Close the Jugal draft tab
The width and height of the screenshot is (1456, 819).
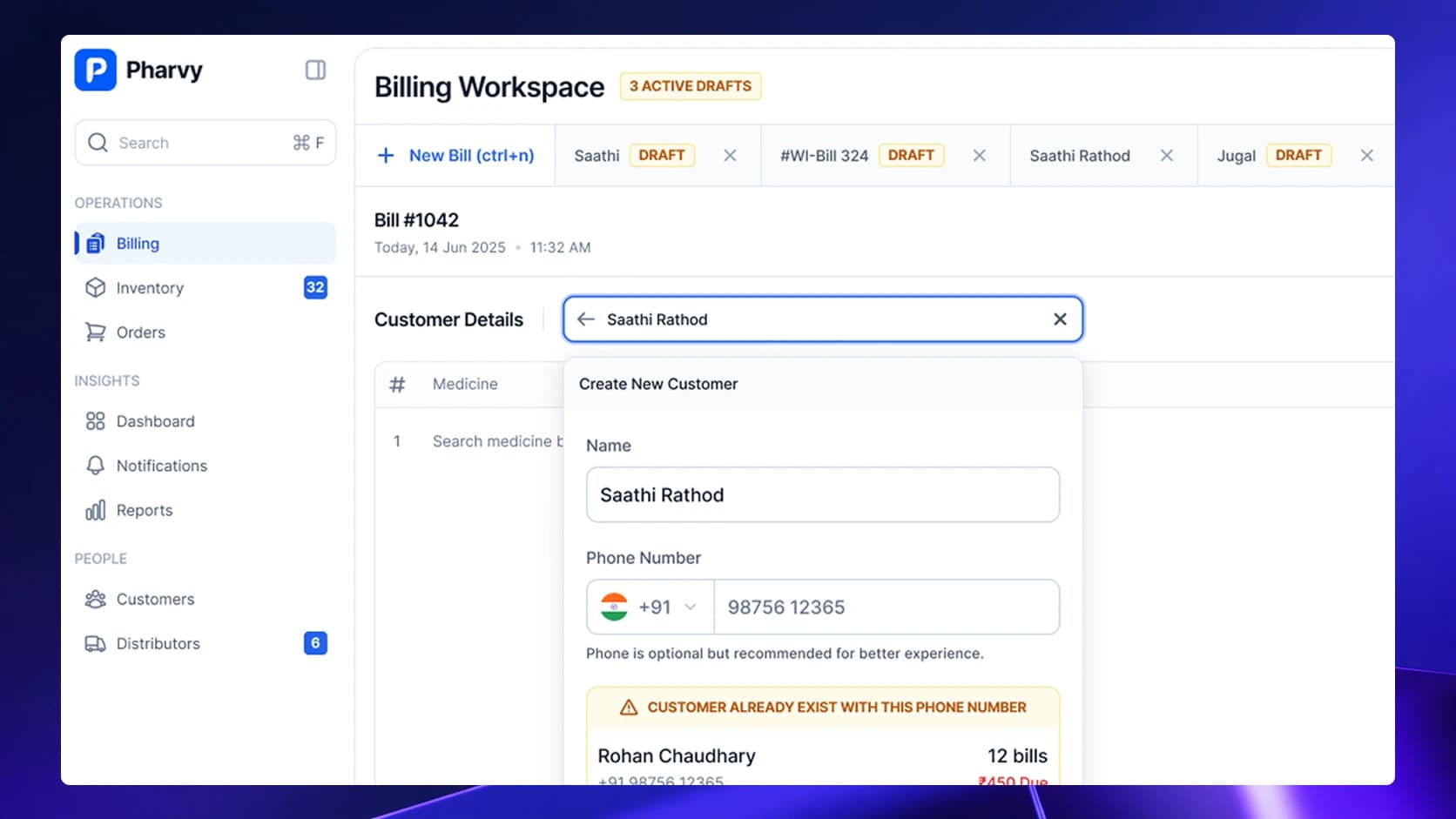(1366, 156)
